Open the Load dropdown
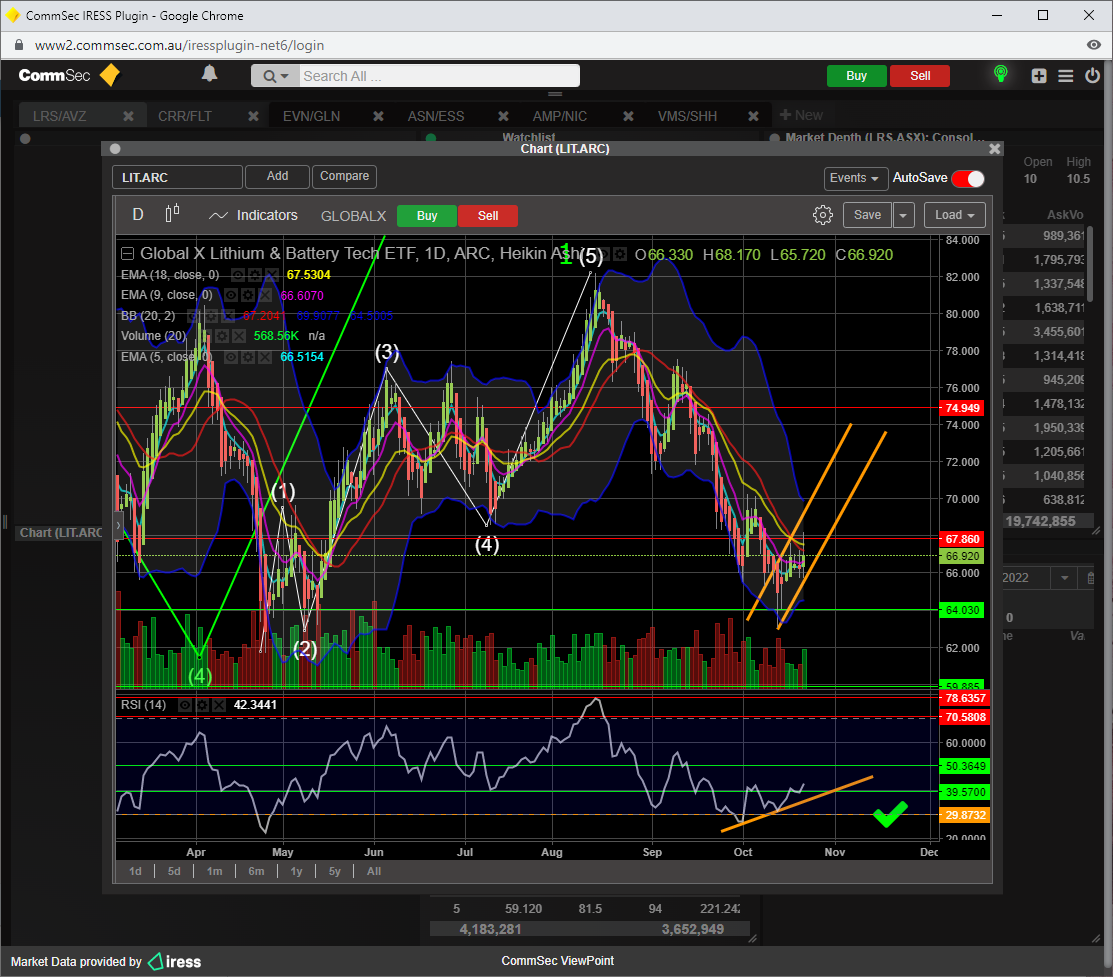This screenshot has height=977, width=1113. pyautogui.click(x=955, y=214)
